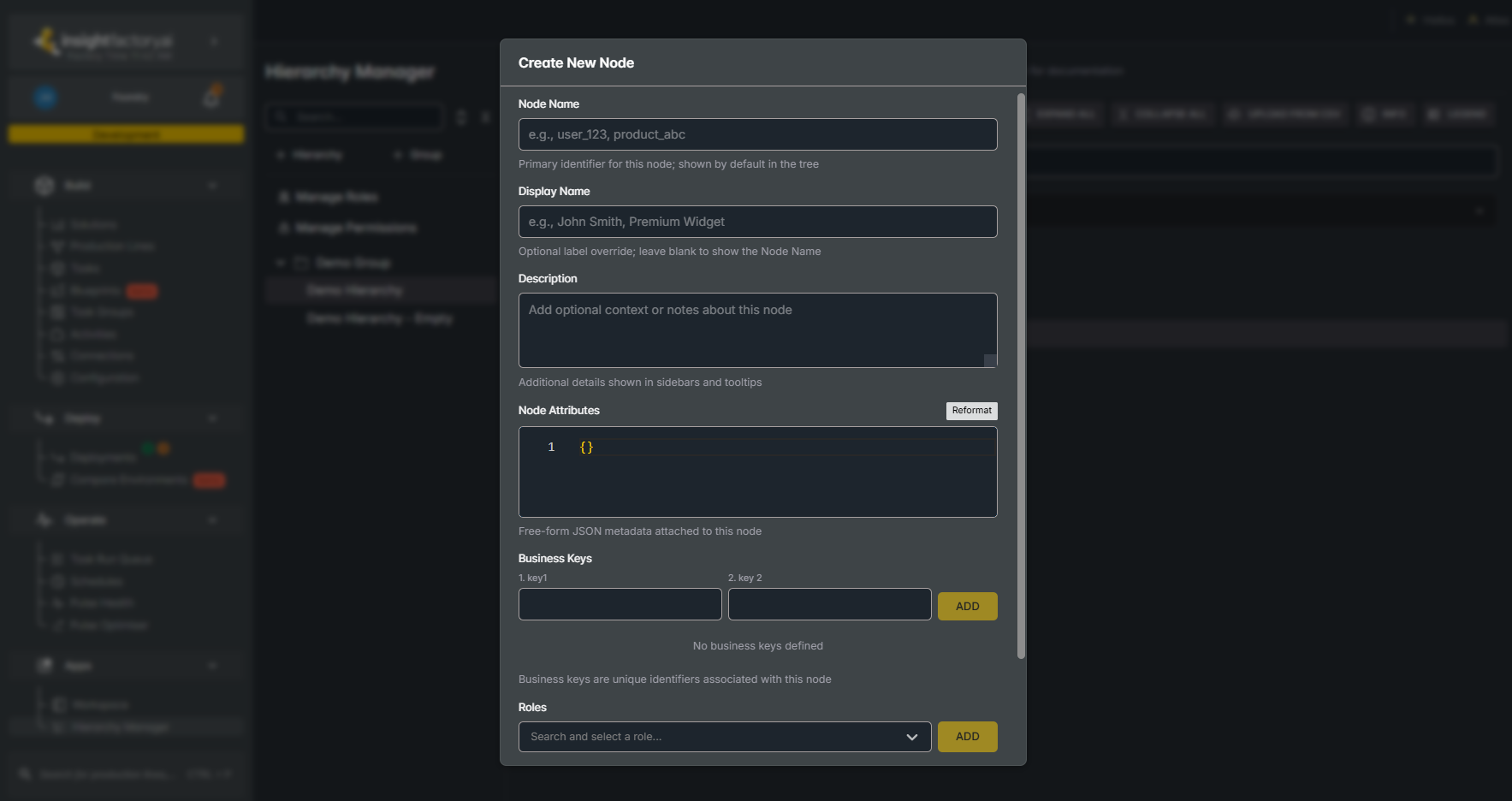Screen dimensions: 1512x801
Task: Click the Configuration icon in the sidebar
Action: [58, 378]
